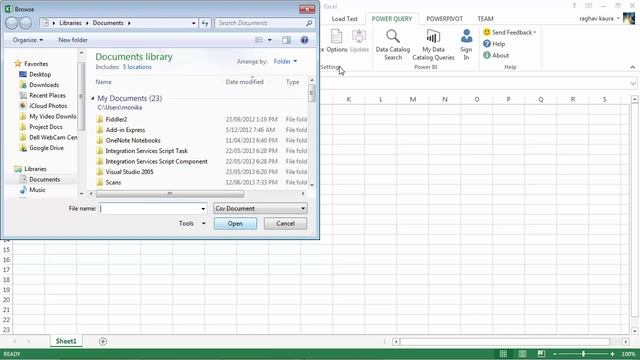640x360 pixels.
Task: Click the Browse dialog help icon
Action: pos(304,40)
